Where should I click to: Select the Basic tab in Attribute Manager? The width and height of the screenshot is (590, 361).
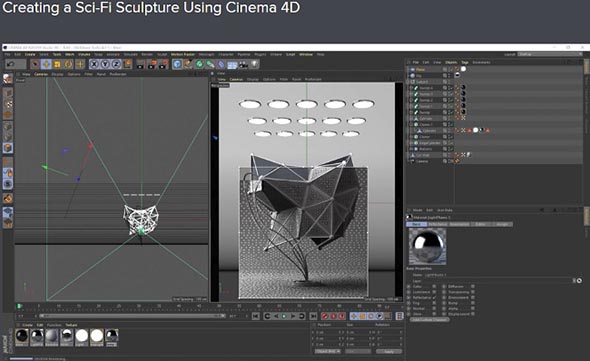pos(416,224)
